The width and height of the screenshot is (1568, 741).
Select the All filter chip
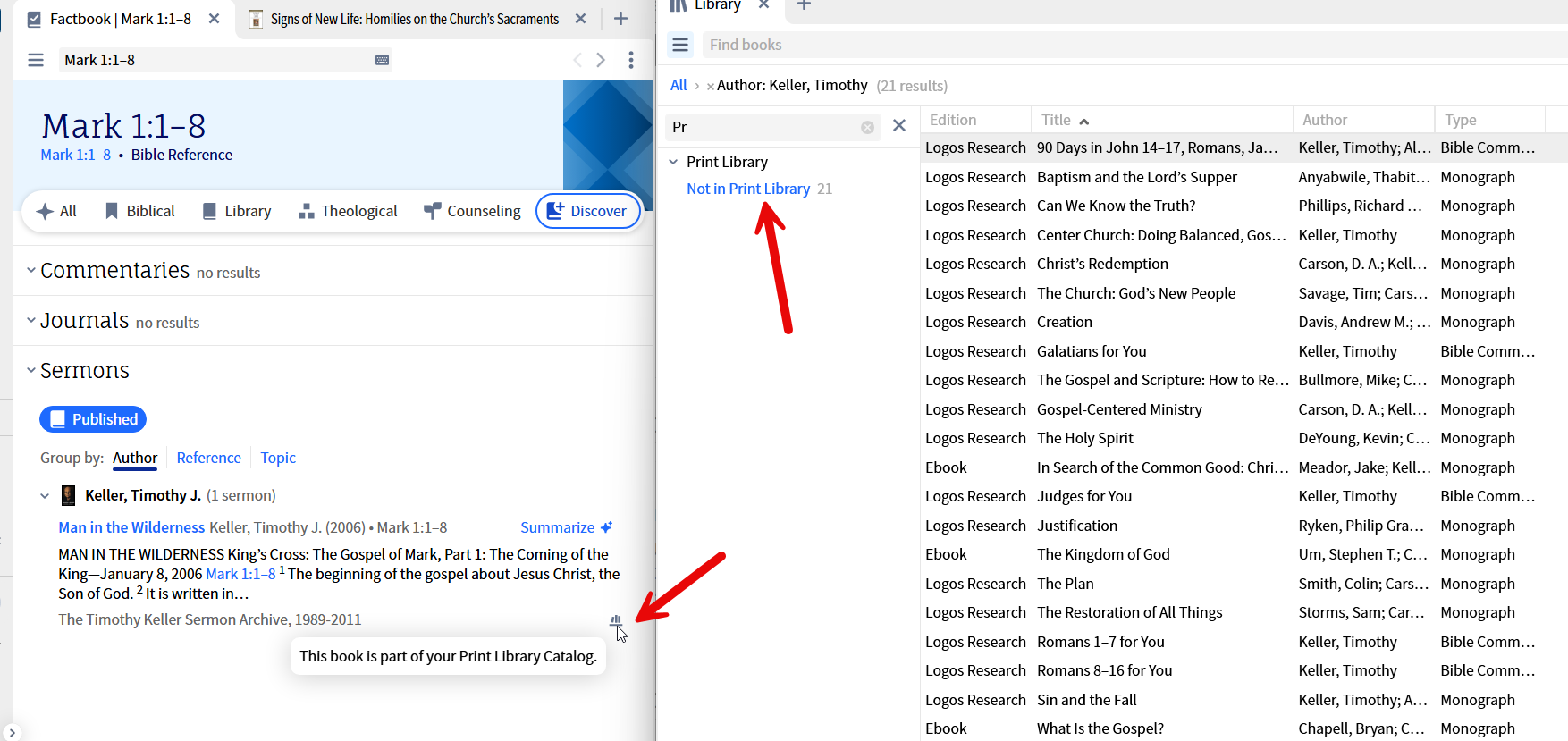pyautogui.click(x=56, y=211)
